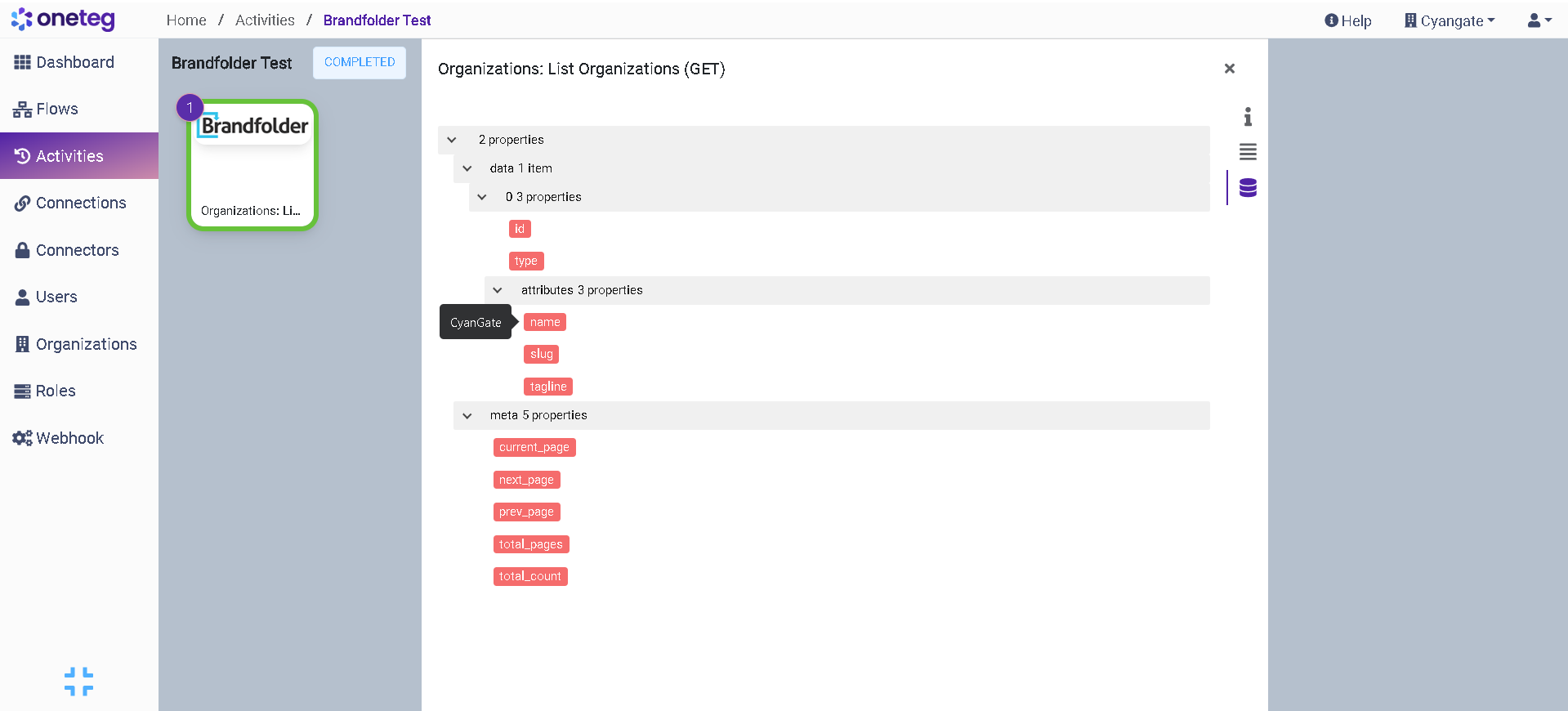Click the COMPLETED status button
The image size is (1568, 711).
click(360, 62)
